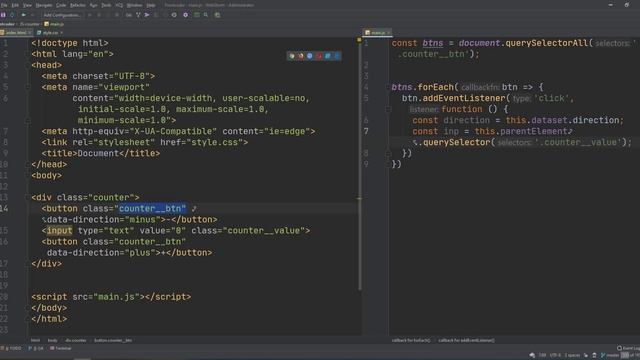Screen dimensions: 640x360
Task: Open the Navigate menu
Action: 44,5
